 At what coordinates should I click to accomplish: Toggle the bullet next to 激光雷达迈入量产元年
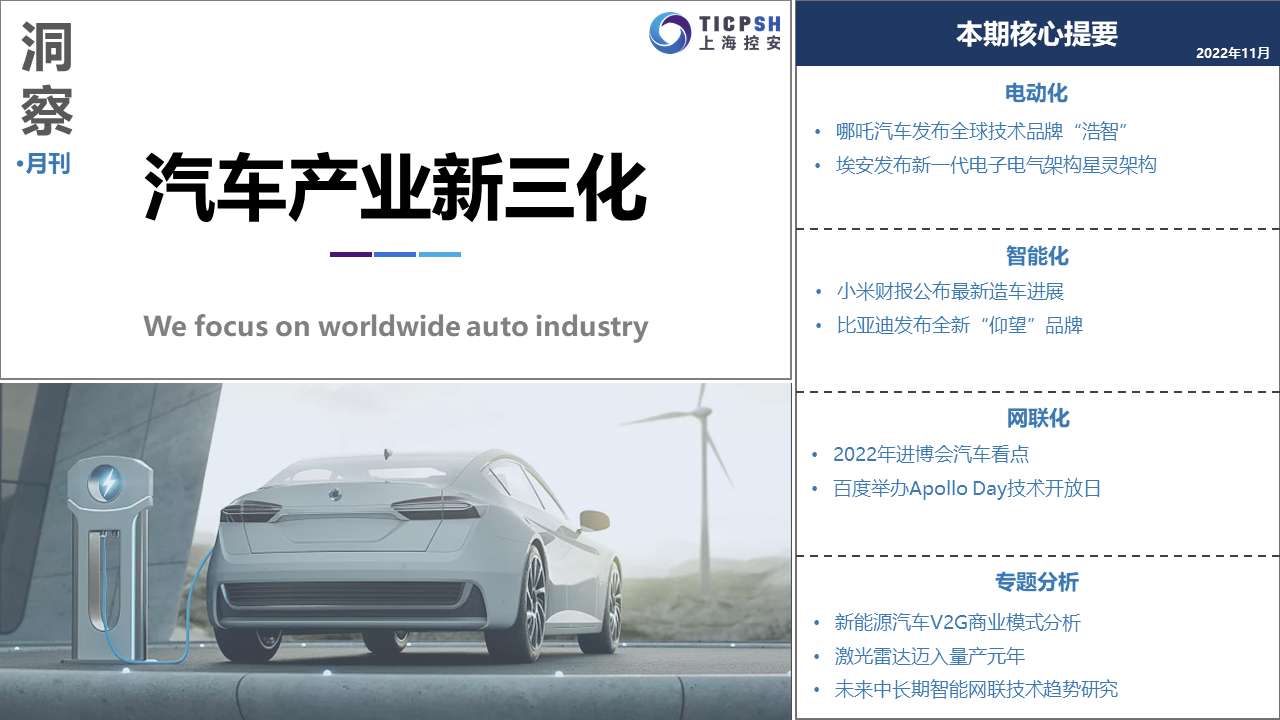[x=815, y=655]
